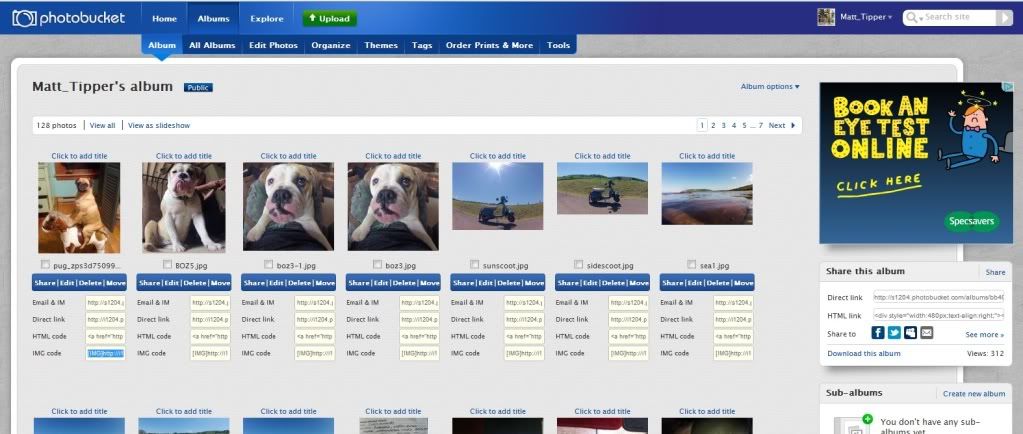Image resolution: width=1023 pixels, height=434 pixels.
Task: Open the Matt_Tipper account dropdown
Action: pyautogui.click(x=866, y=18)
